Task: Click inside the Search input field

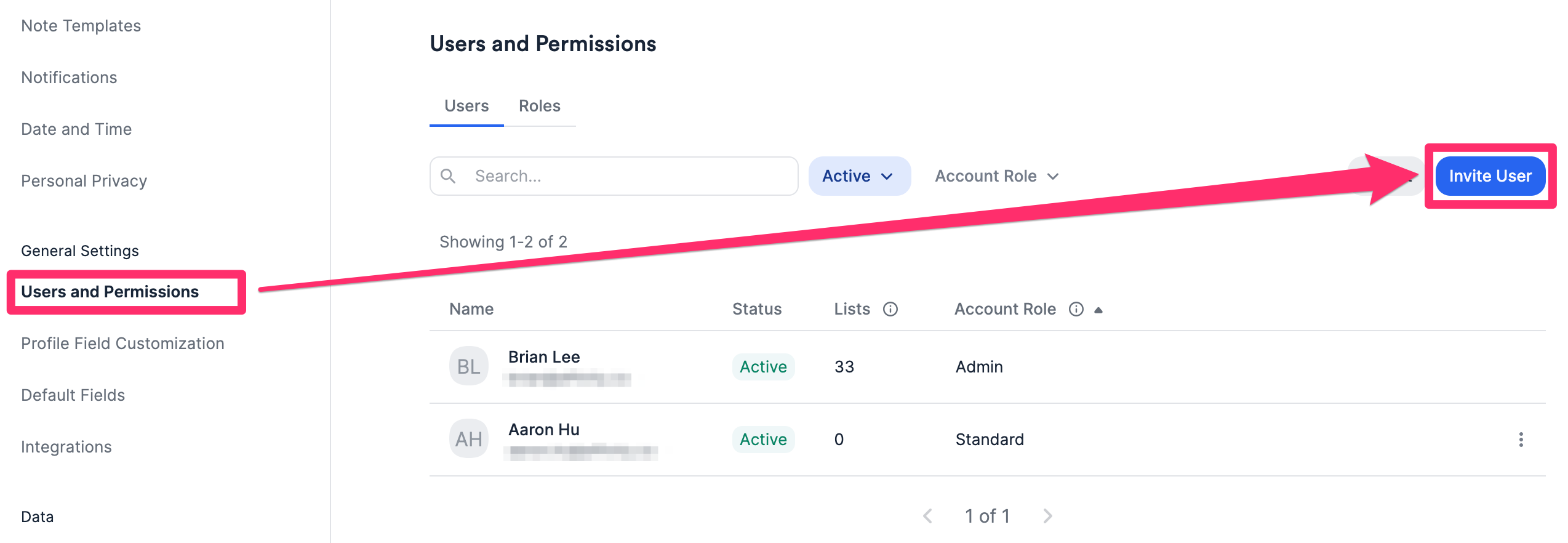Action: pos(615,176)
